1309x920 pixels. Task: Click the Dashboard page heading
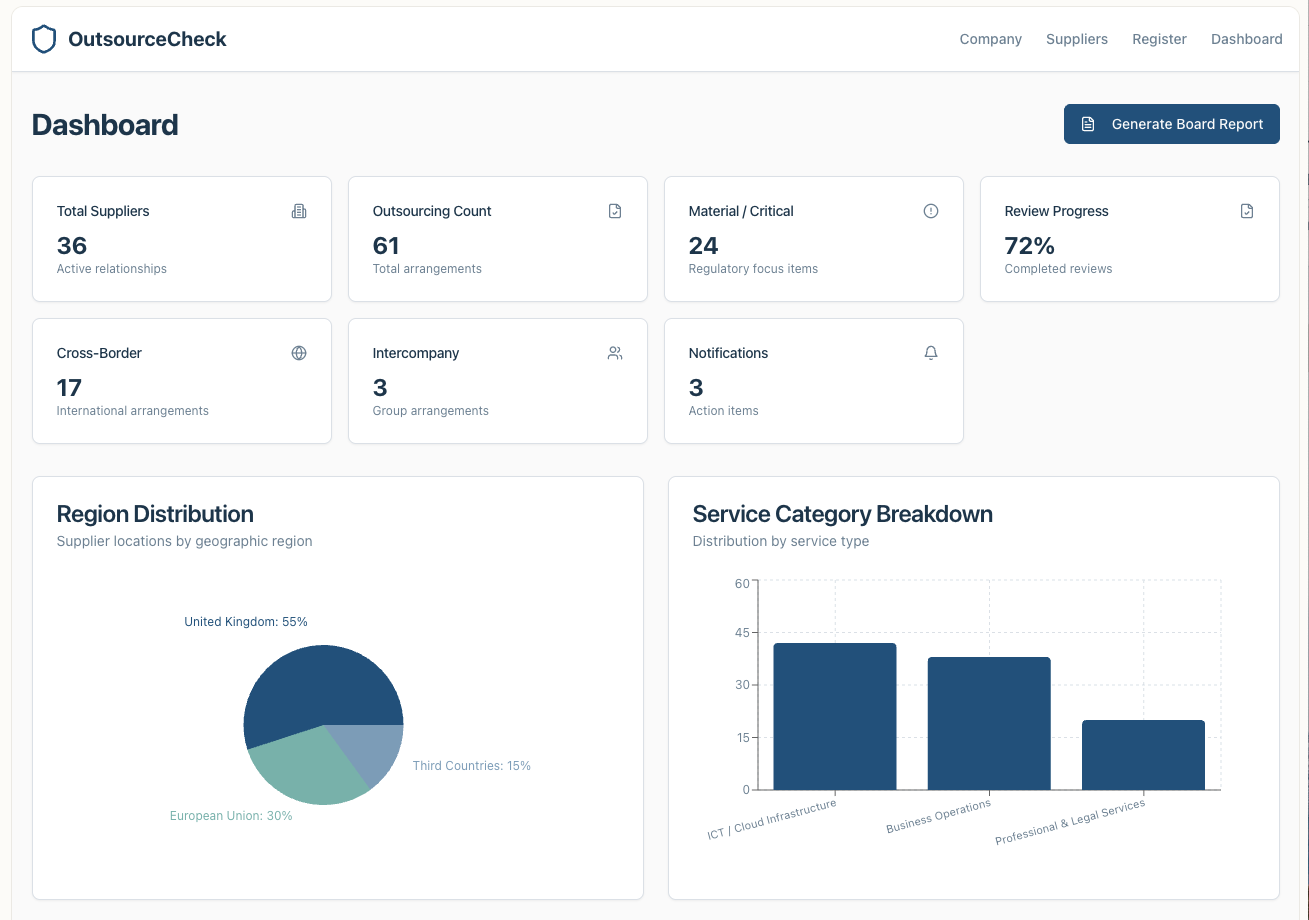click(105, 125)
